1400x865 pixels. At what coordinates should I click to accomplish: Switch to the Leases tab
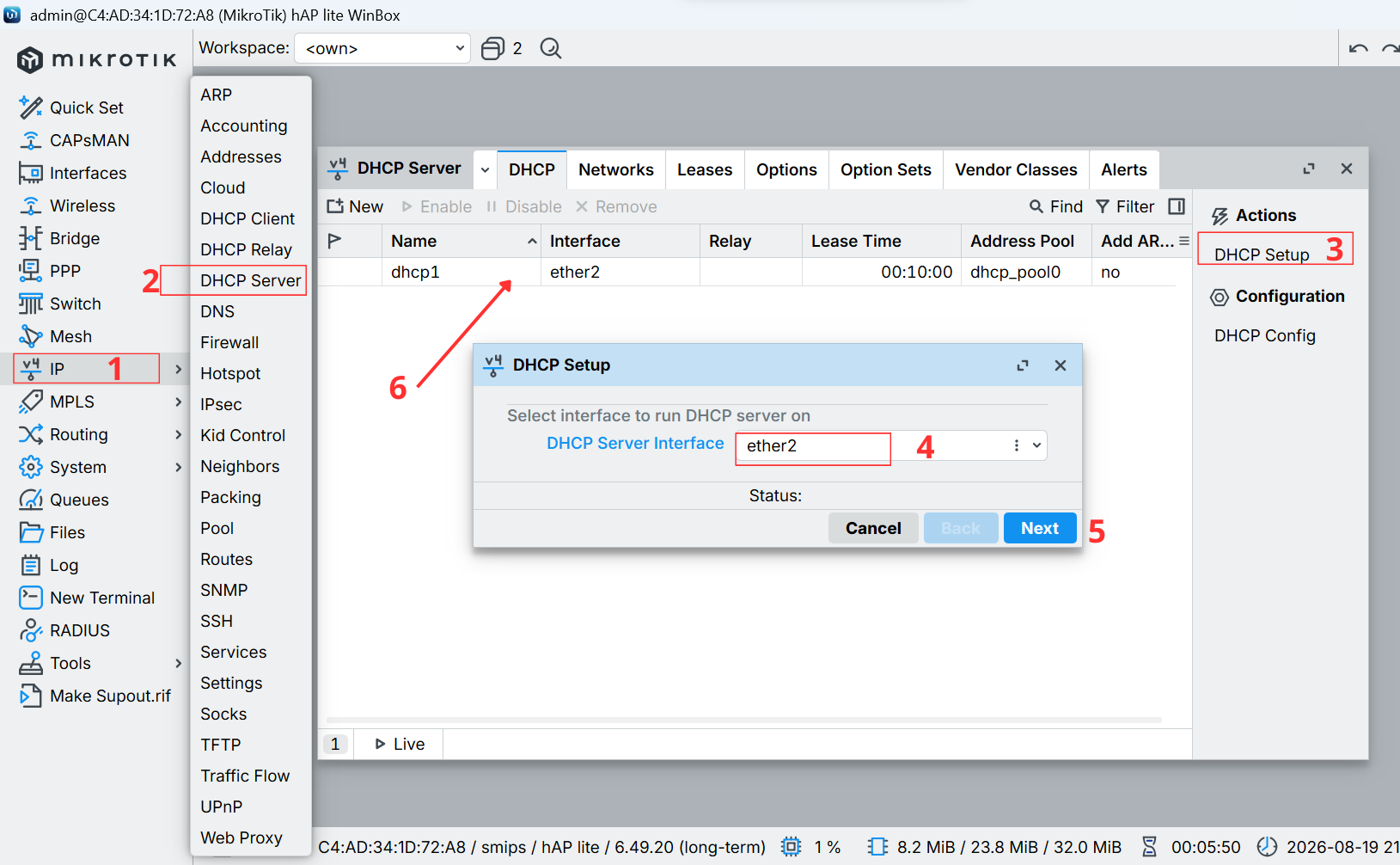tap(705, 169)
